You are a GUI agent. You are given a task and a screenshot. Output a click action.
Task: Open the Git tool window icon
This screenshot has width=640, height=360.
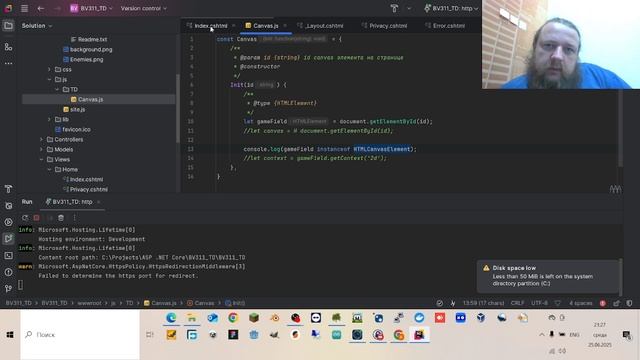tap(8, 289)
